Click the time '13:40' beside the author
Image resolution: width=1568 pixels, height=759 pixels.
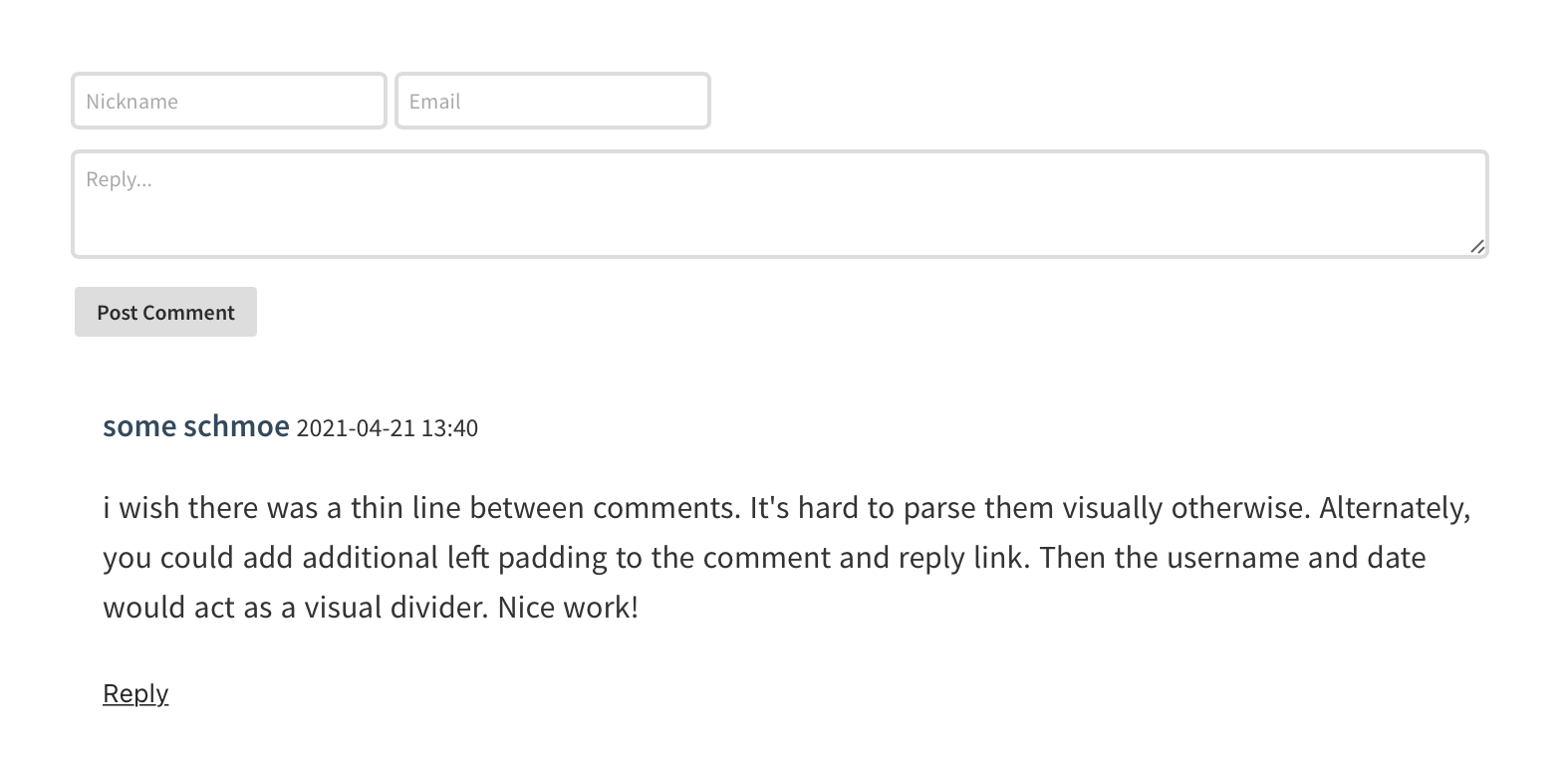pos(449,428)
